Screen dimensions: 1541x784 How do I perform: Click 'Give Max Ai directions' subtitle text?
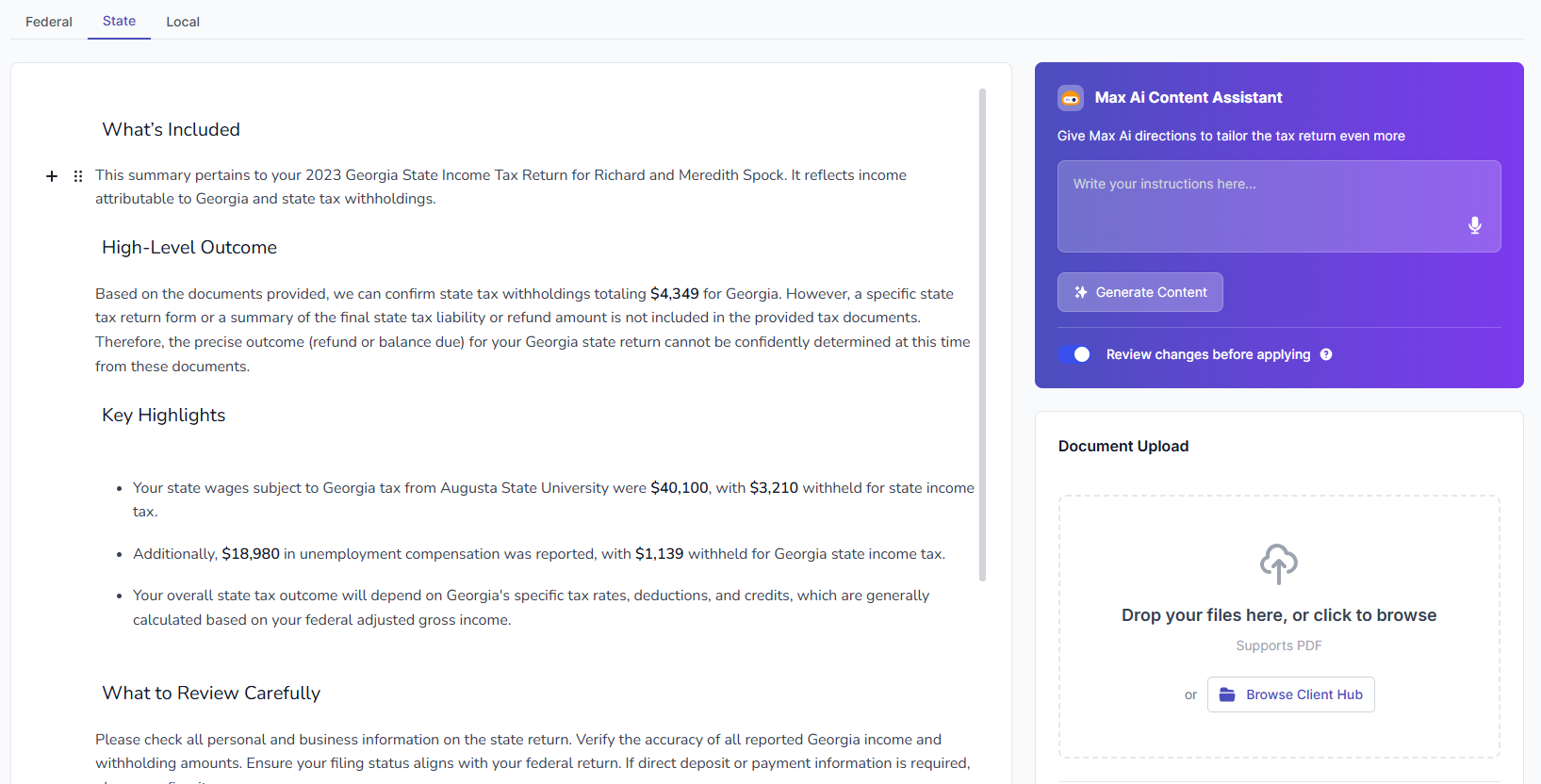1231,136
